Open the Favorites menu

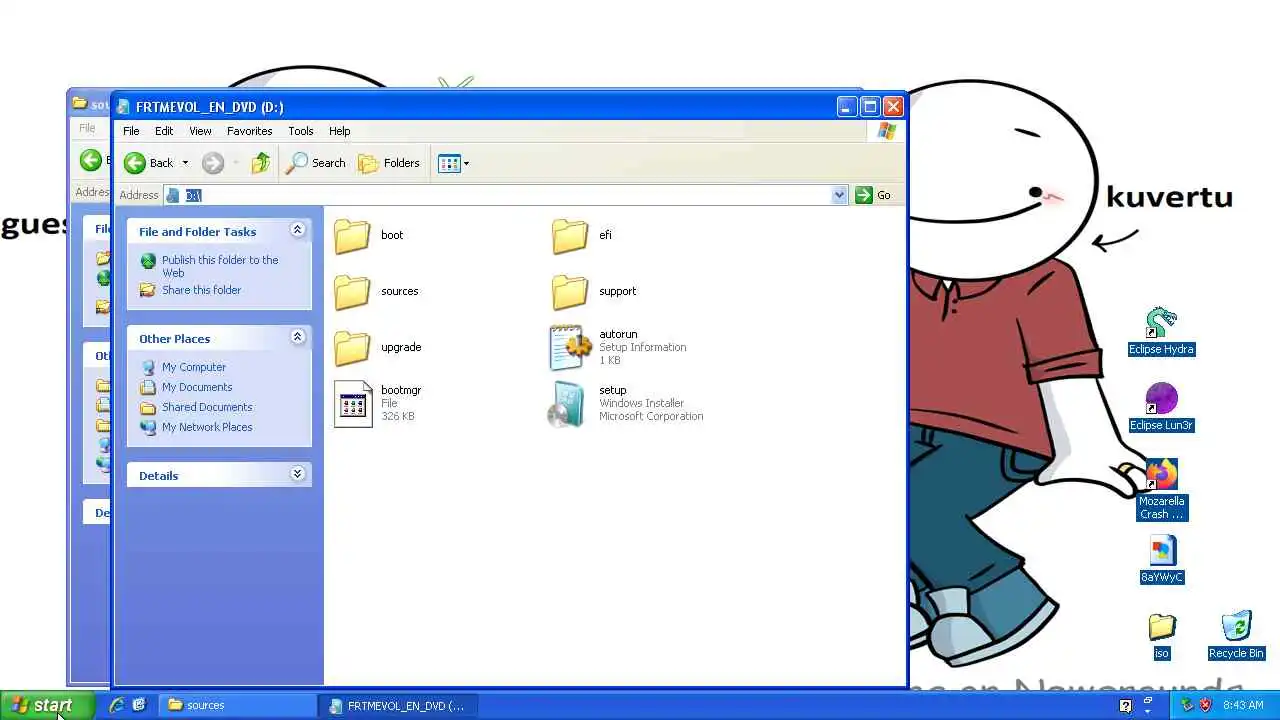pos(249,131)
